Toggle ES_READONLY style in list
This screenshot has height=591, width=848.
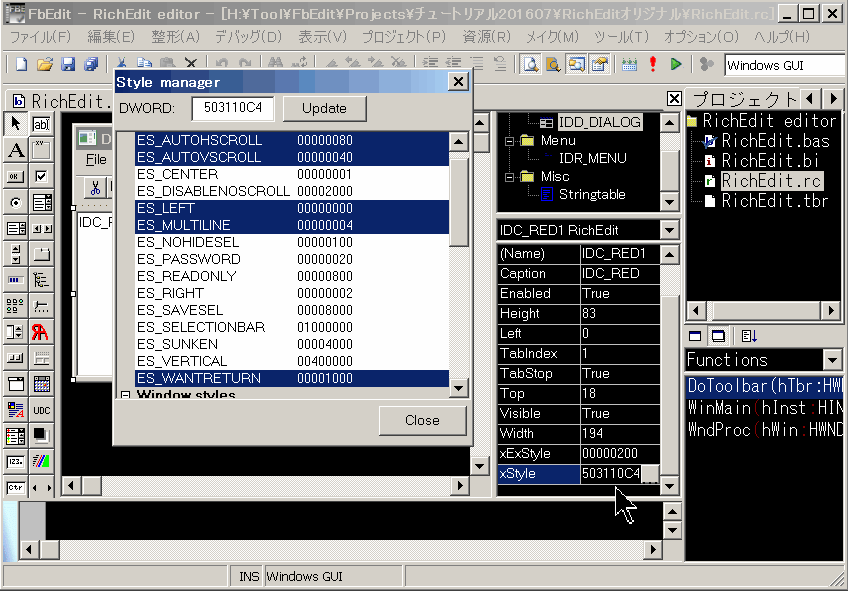[x=187, y=276]
